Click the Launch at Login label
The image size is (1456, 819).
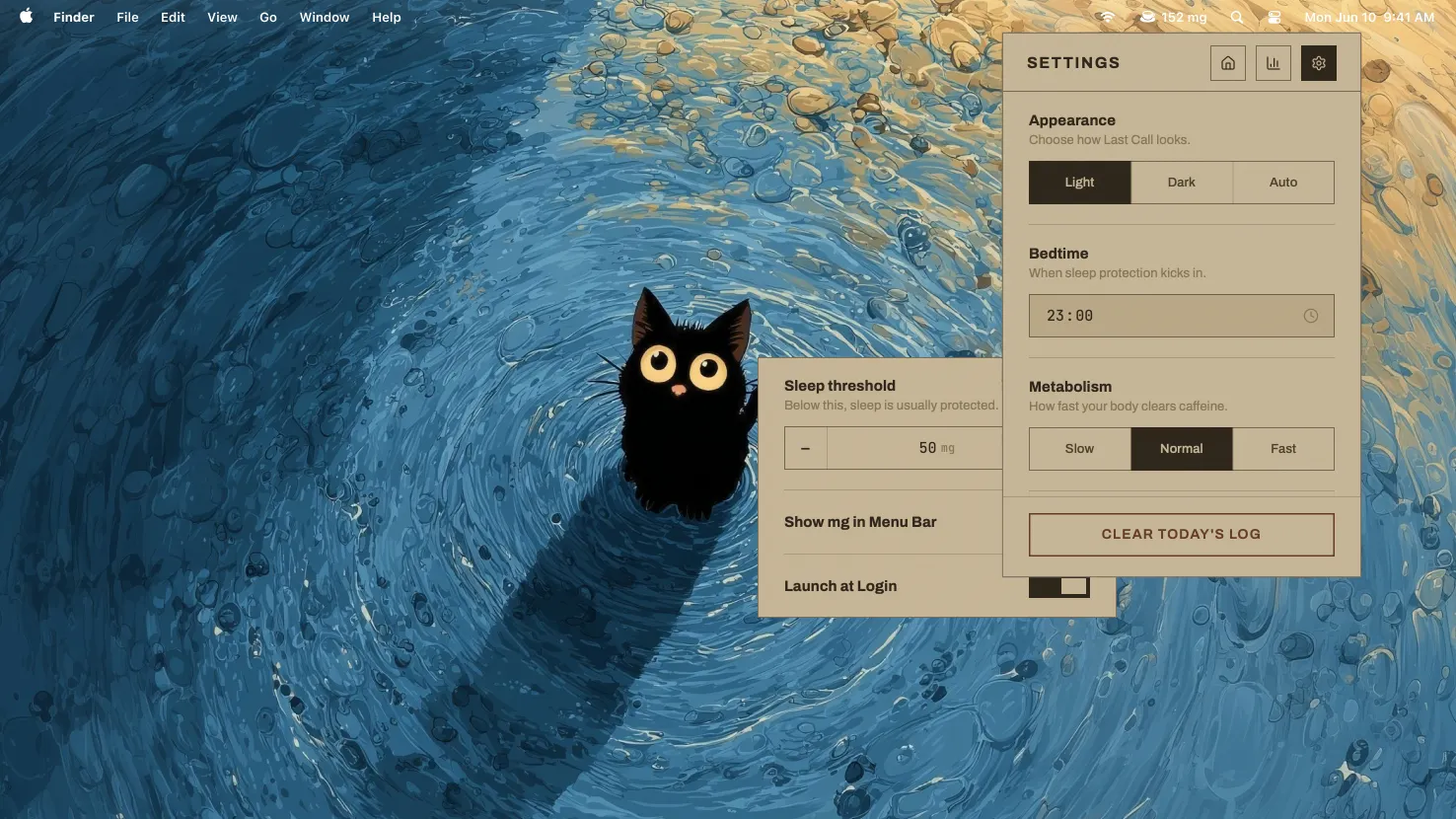tap(840, 586)
